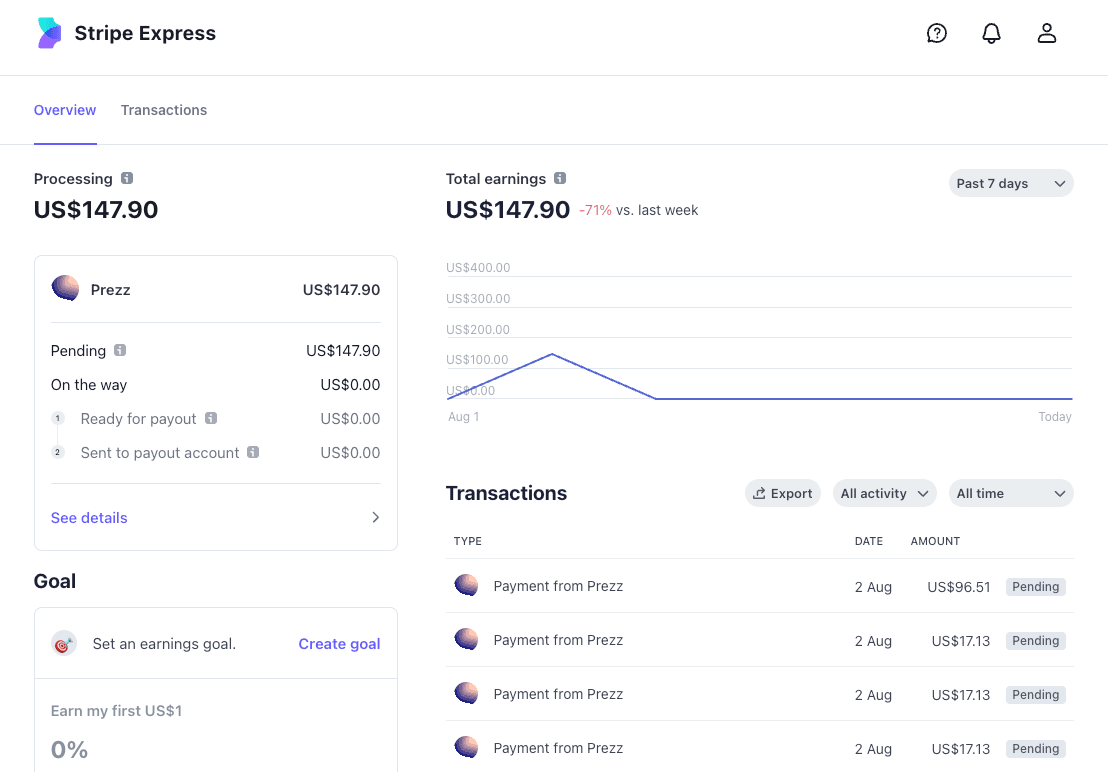Click info icon next to Processing
Screen dimensions: 1108x772
point(127,178)
